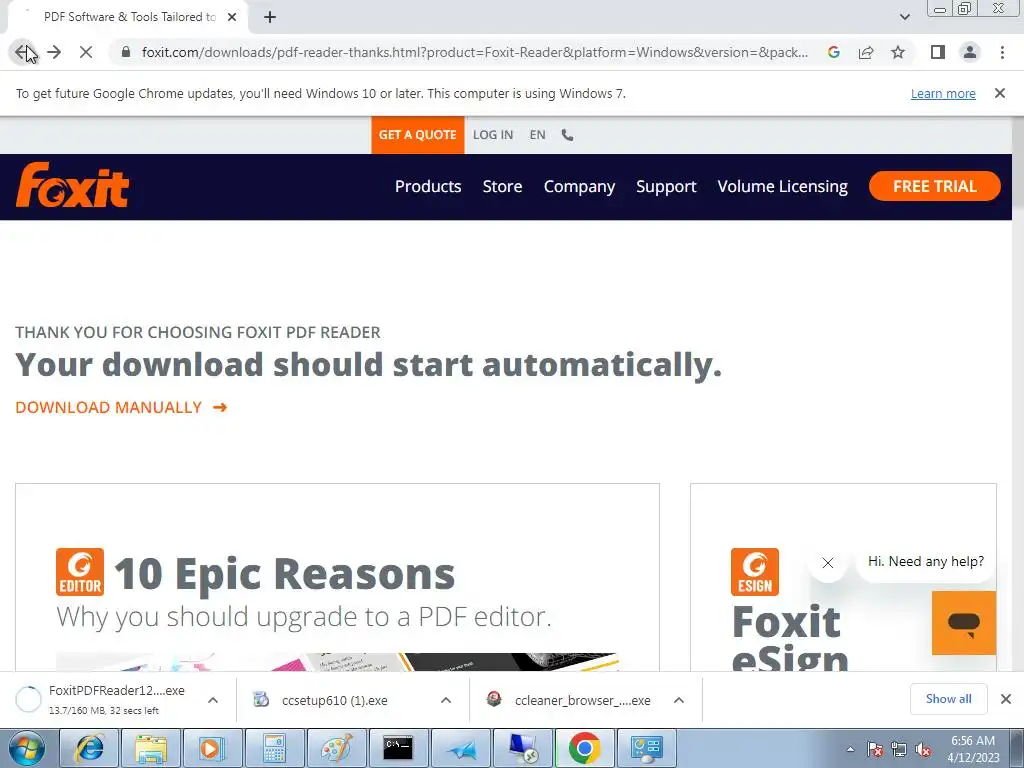Open a new tab with the plus button
Viewport: 1024px width, 768px height.
pyautogui.click(x=270, y=17)
